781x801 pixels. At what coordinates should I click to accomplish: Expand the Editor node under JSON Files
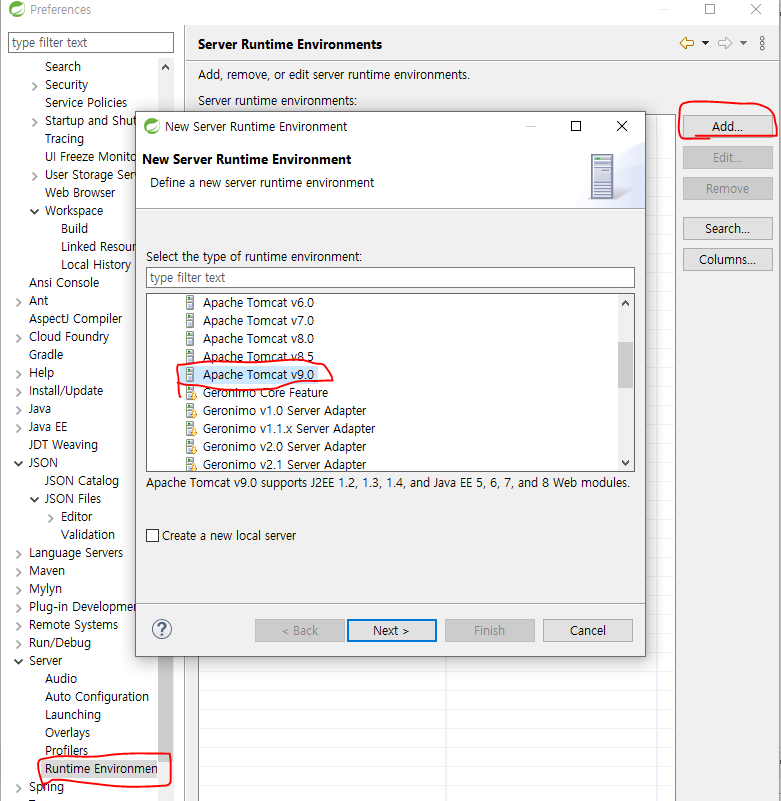tap(50, 518)
